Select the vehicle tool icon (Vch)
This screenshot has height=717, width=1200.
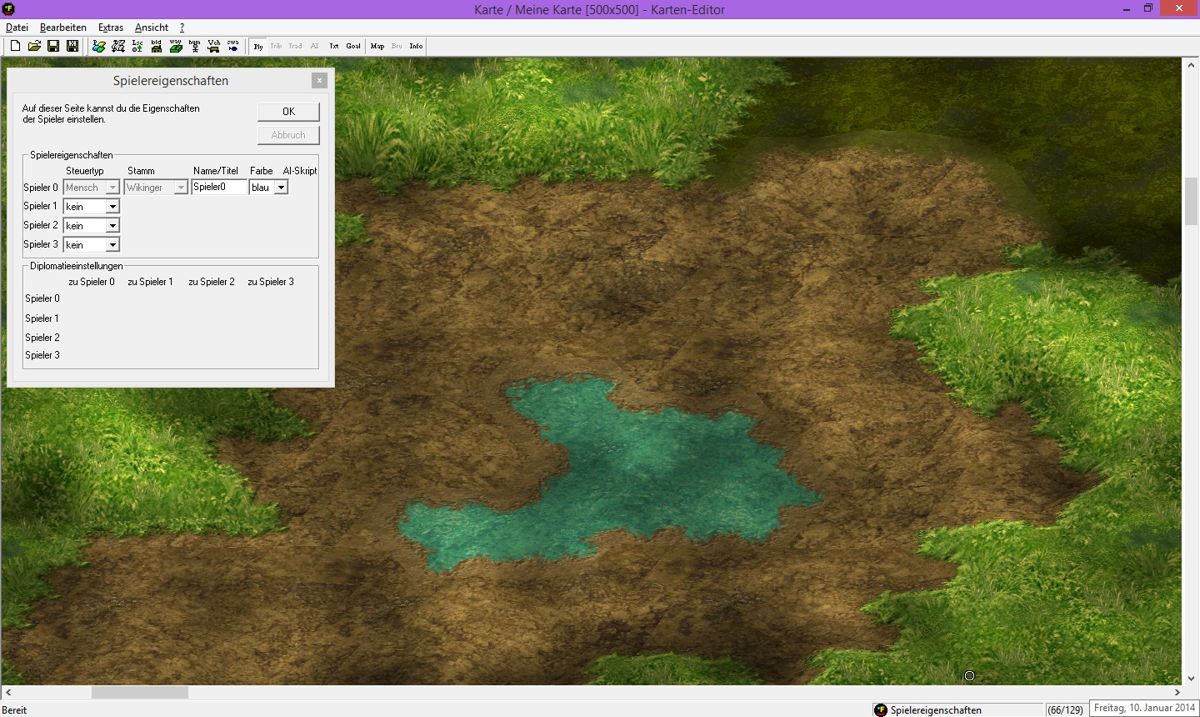point(214,46)
